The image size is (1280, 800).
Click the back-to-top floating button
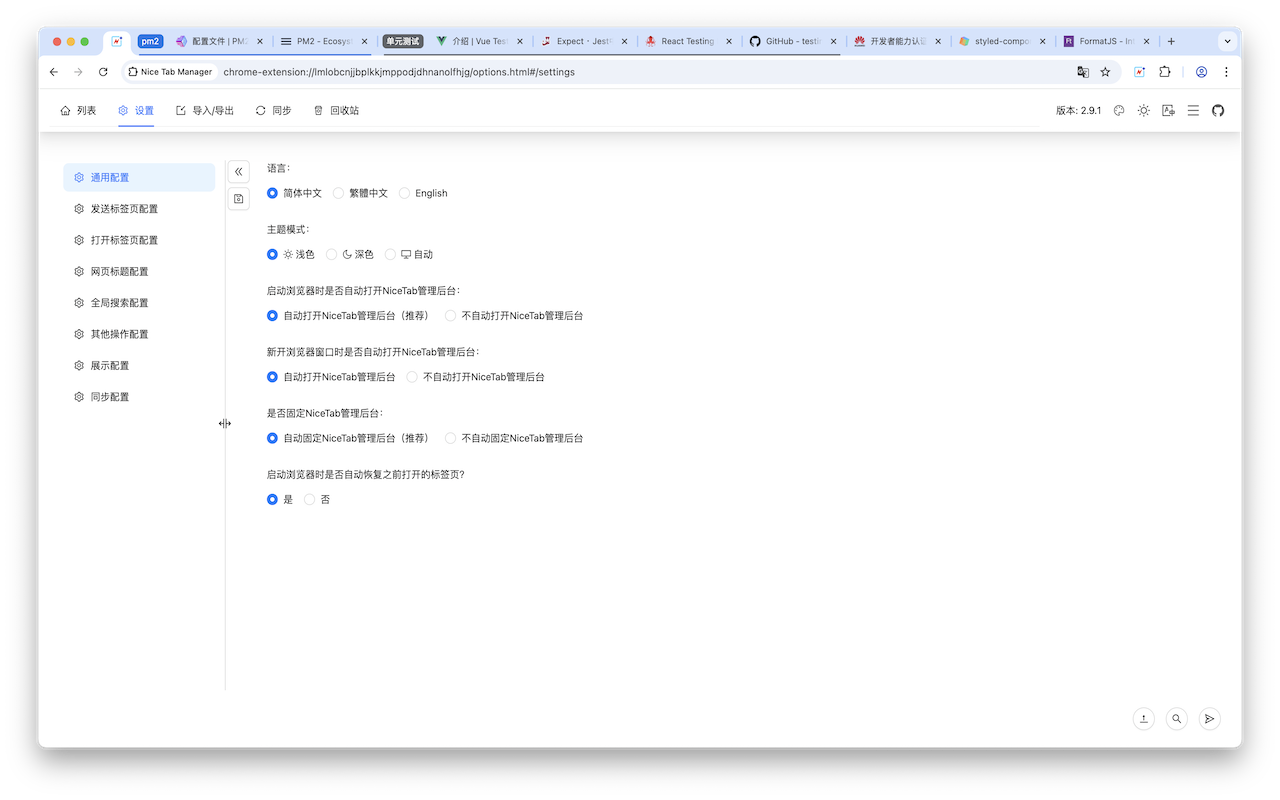click(x=1144, y=718)
